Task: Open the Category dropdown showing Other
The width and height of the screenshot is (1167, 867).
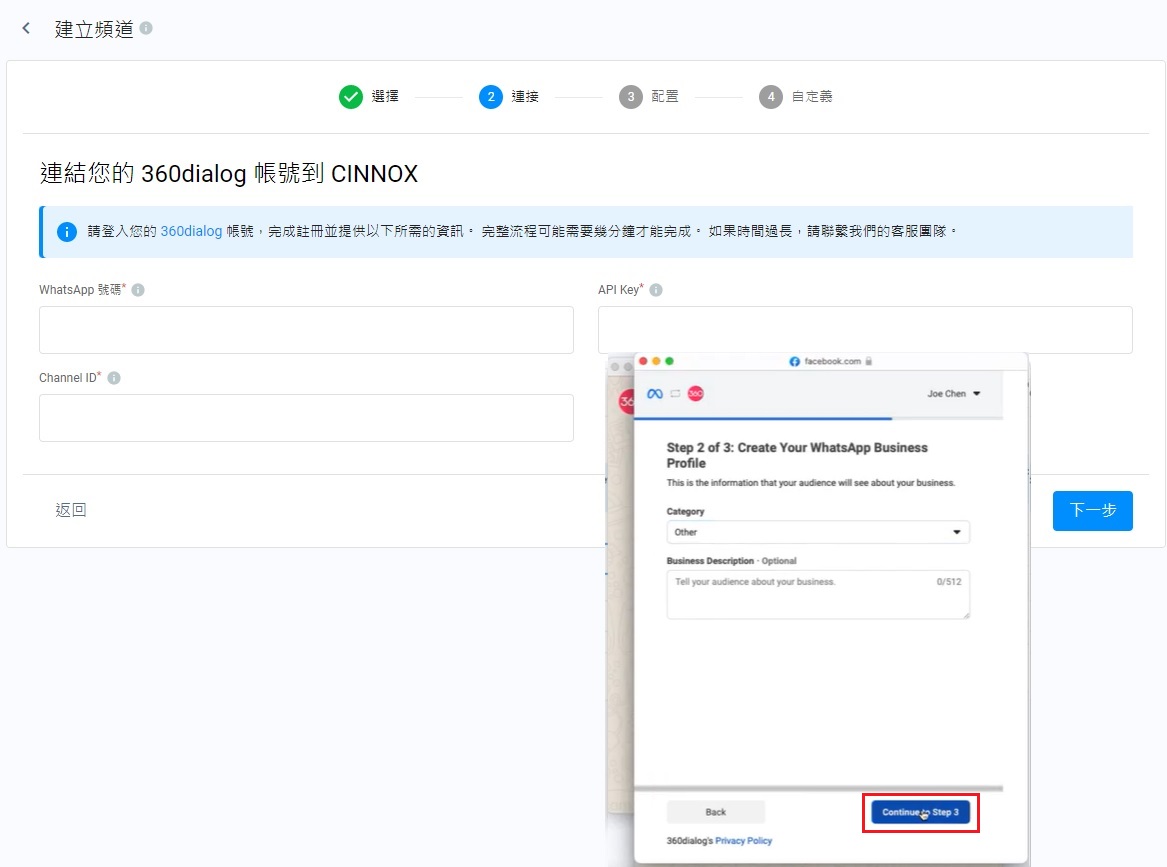Action: (818, 532)
